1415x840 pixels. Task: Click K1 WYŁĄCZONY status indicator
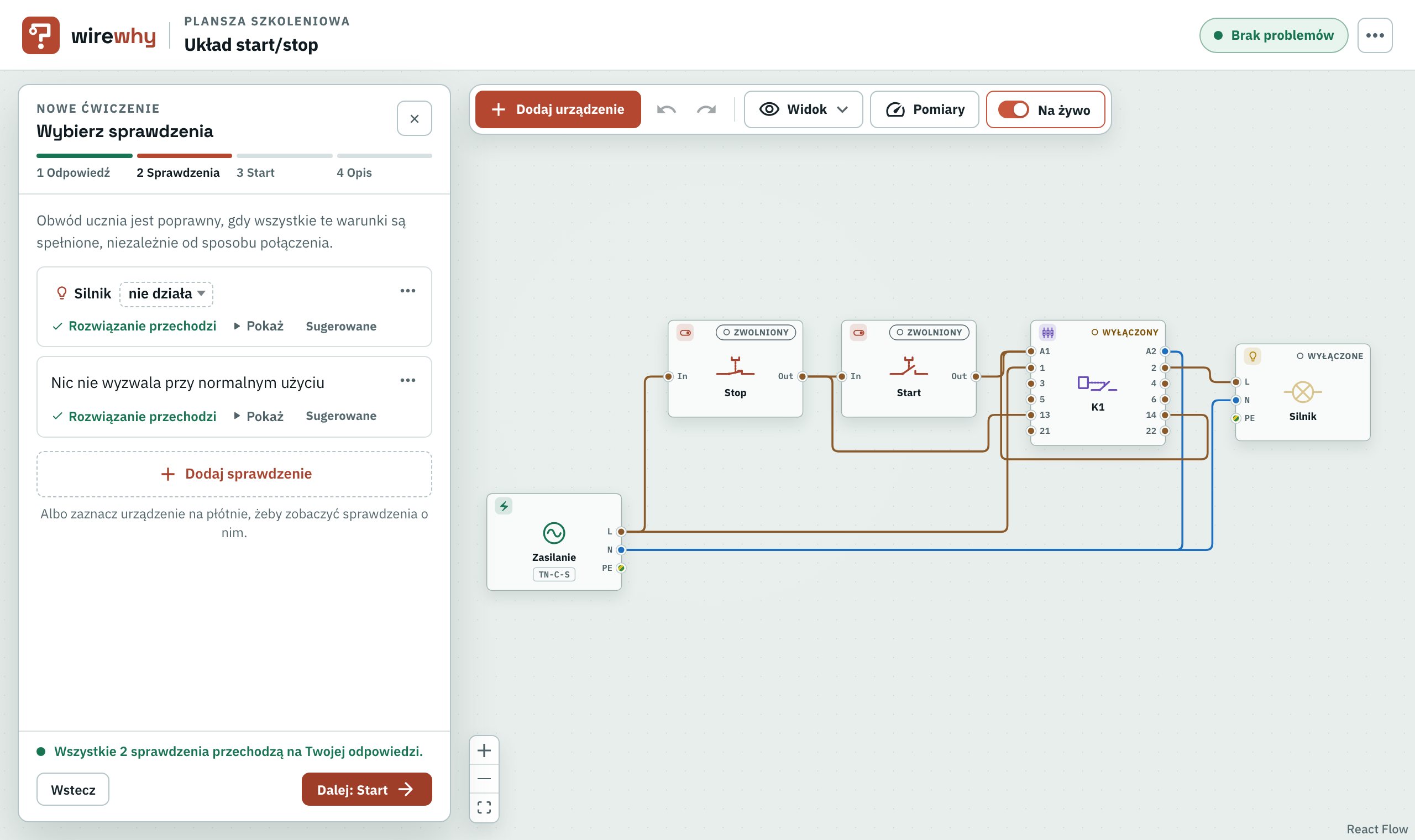[1125, 332]
